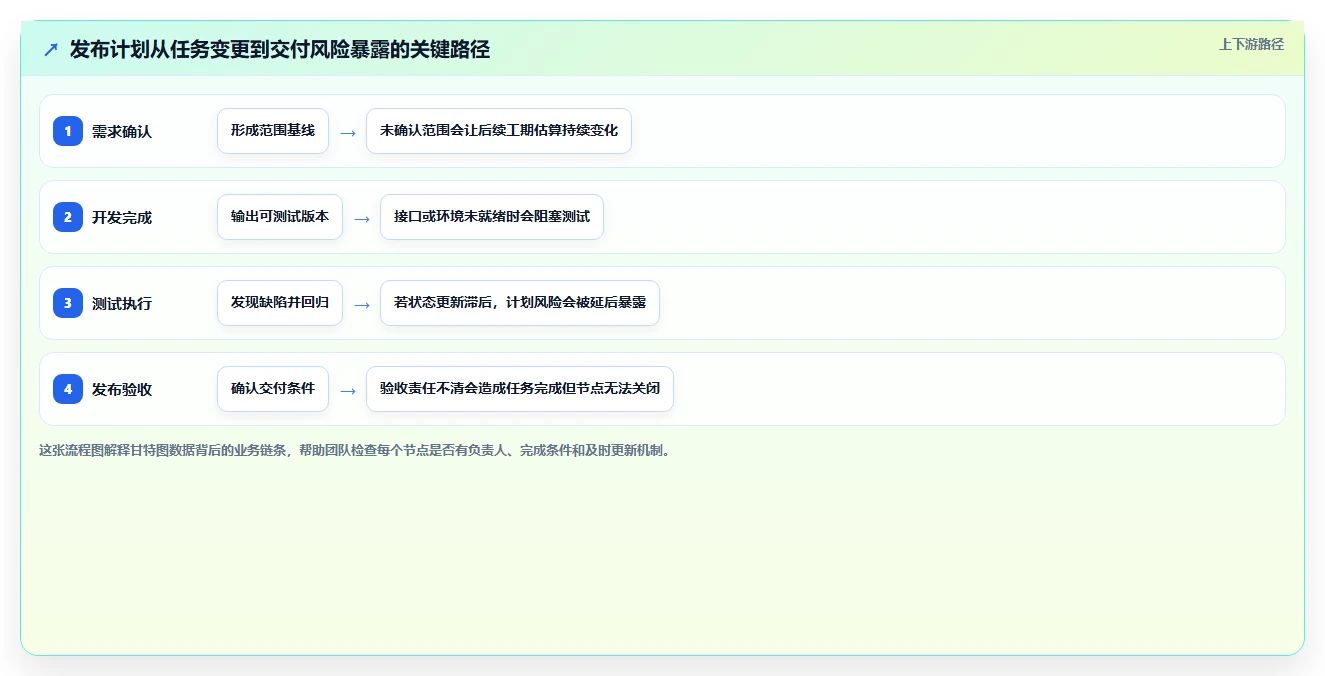The width and height of the screenshot is (1325, 676).
Task: Click the step 3 number badge
Action: pos(68,303)
